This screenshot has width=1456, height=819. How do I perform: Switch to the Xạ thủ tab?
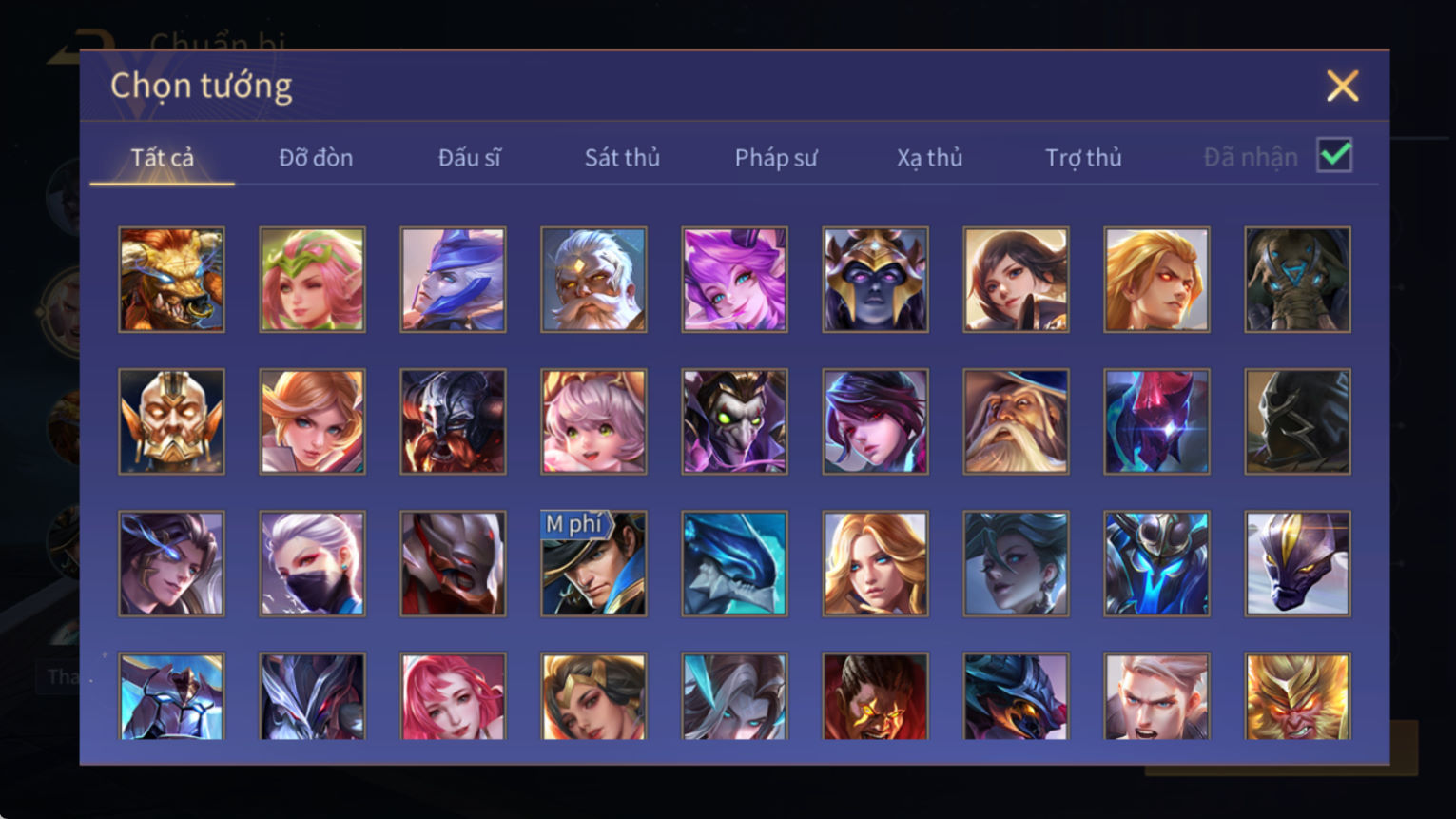click(929, 157)
